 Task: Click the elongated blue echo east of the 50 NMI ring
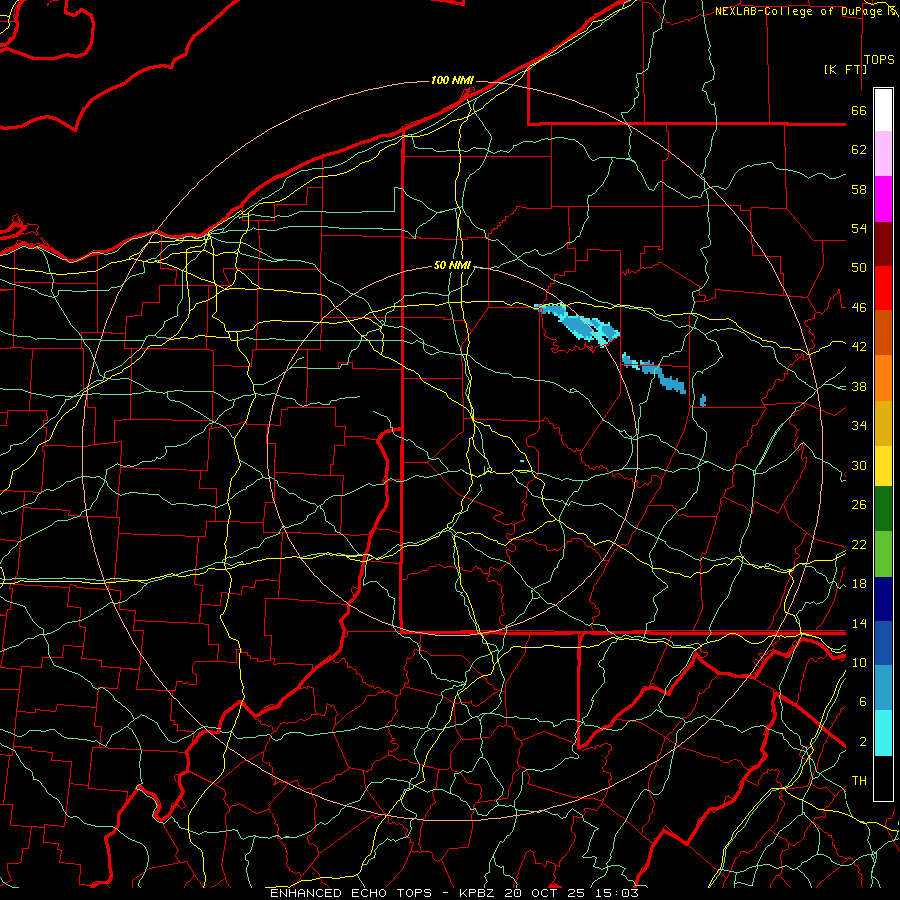654,373
